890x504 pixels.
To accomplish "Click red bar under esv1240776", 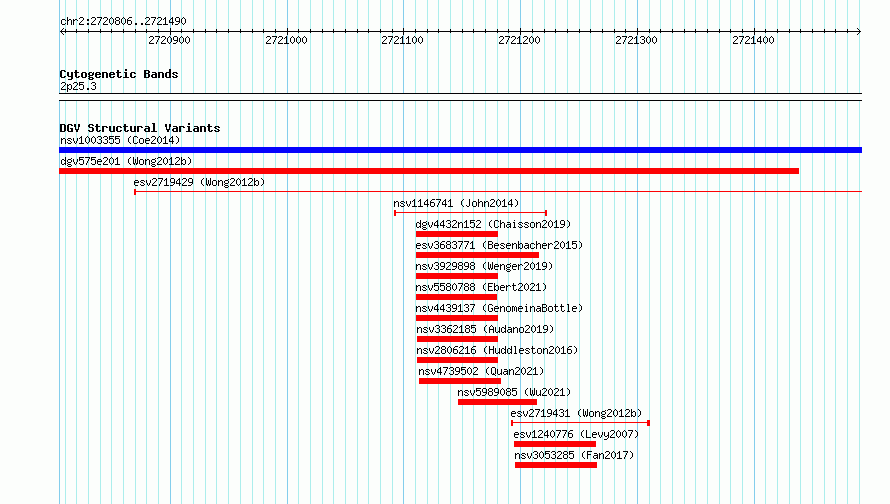I will click(x=555, y=444).
